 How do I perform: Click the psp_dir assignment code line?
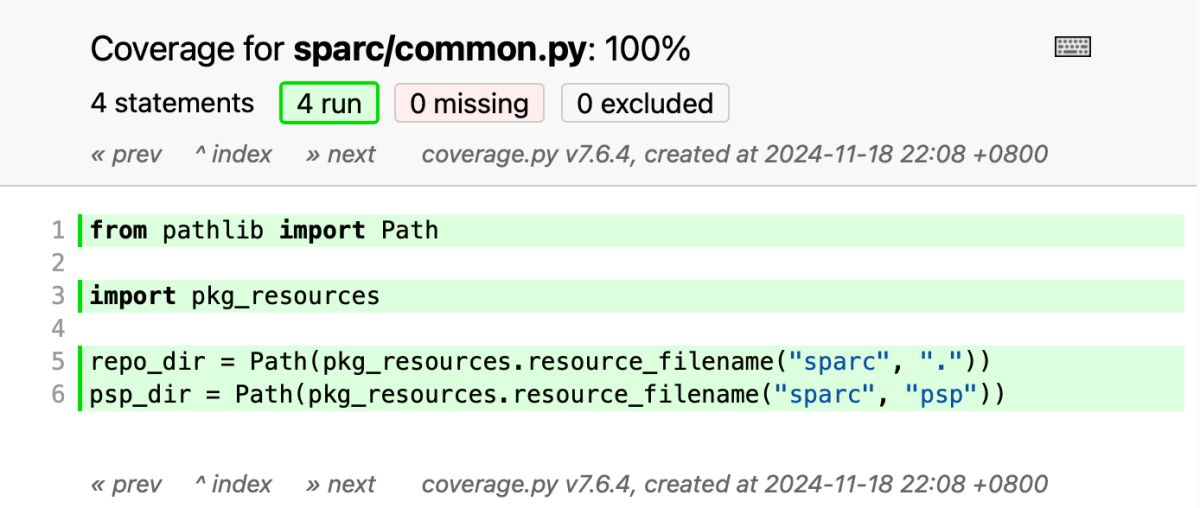click(x=546, y=394)
